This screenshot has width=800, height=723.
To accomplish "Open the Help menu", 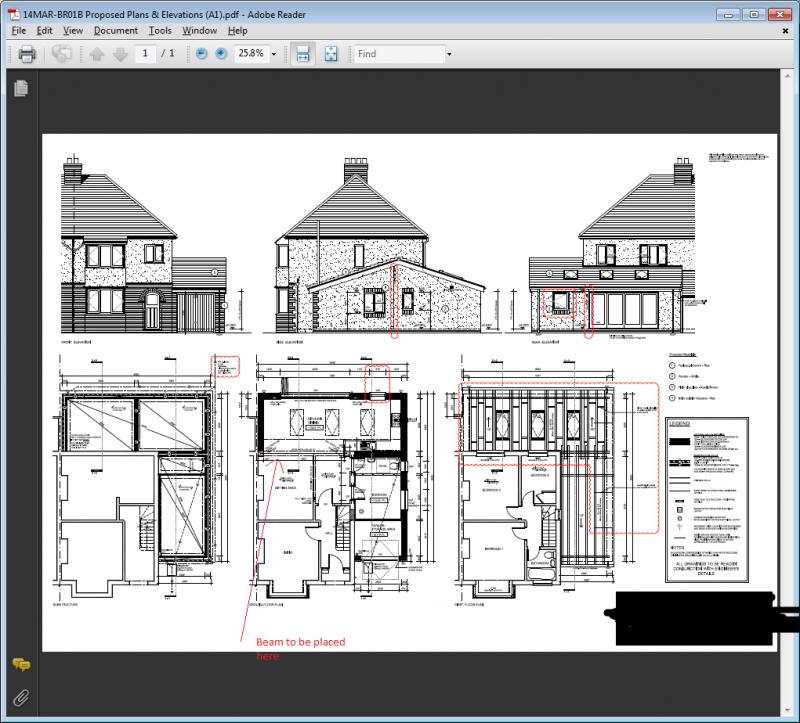I will pyautogui.click(x=237, y=30).
